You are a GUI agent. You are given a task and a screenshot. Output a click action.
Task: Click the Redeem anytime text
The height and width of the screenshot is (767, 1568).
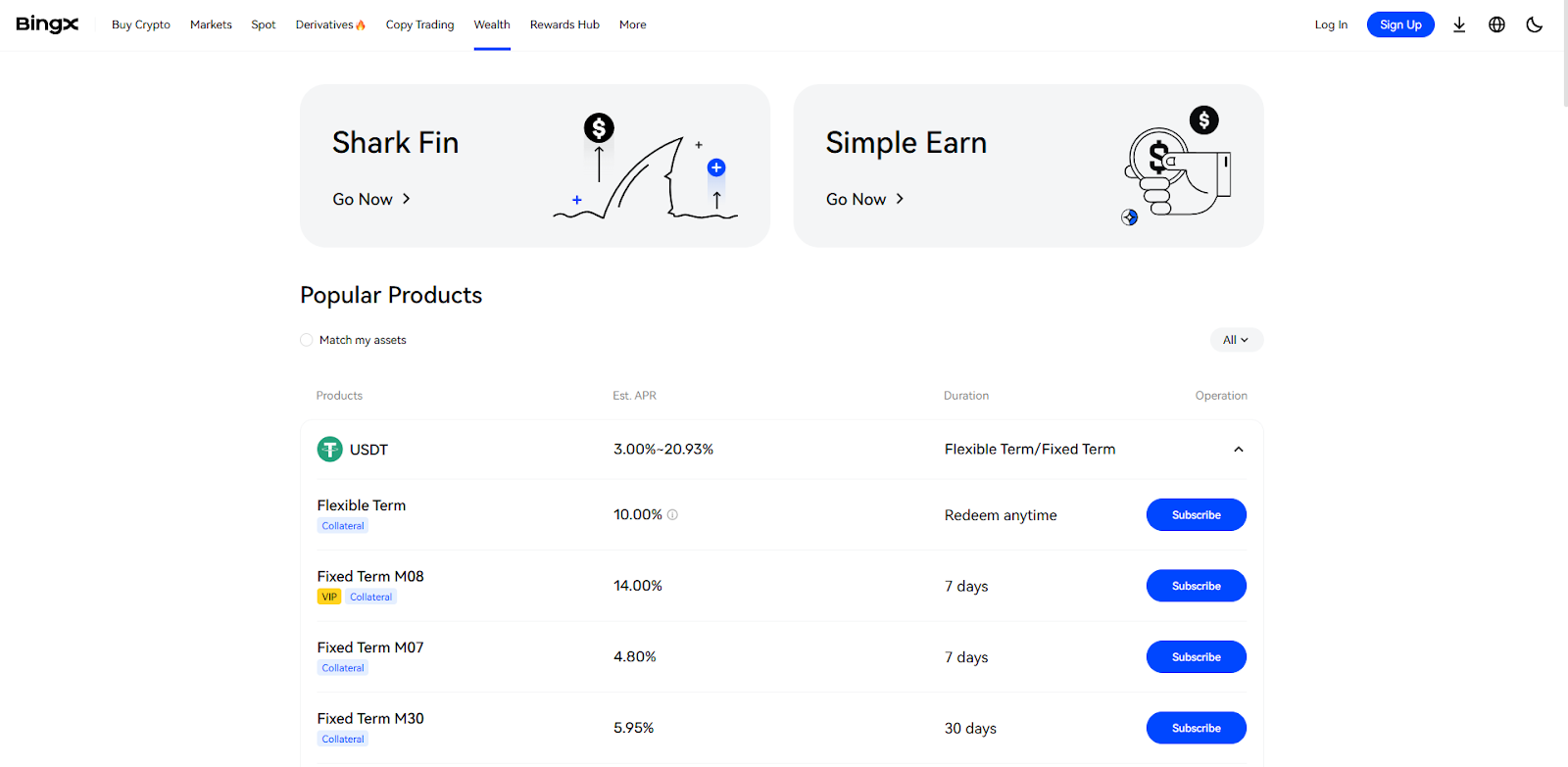coord(1001,515)
